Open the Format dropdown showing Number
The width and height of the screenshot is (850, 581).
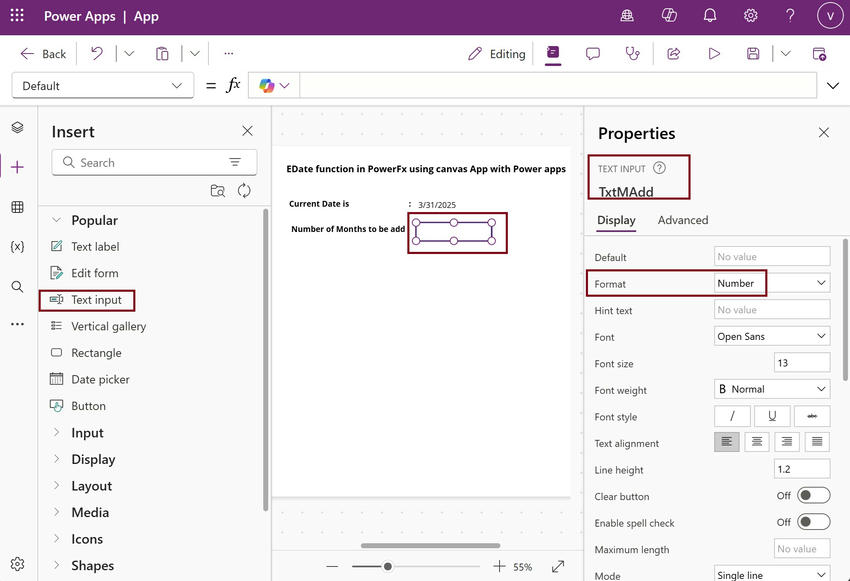point(772,283)
